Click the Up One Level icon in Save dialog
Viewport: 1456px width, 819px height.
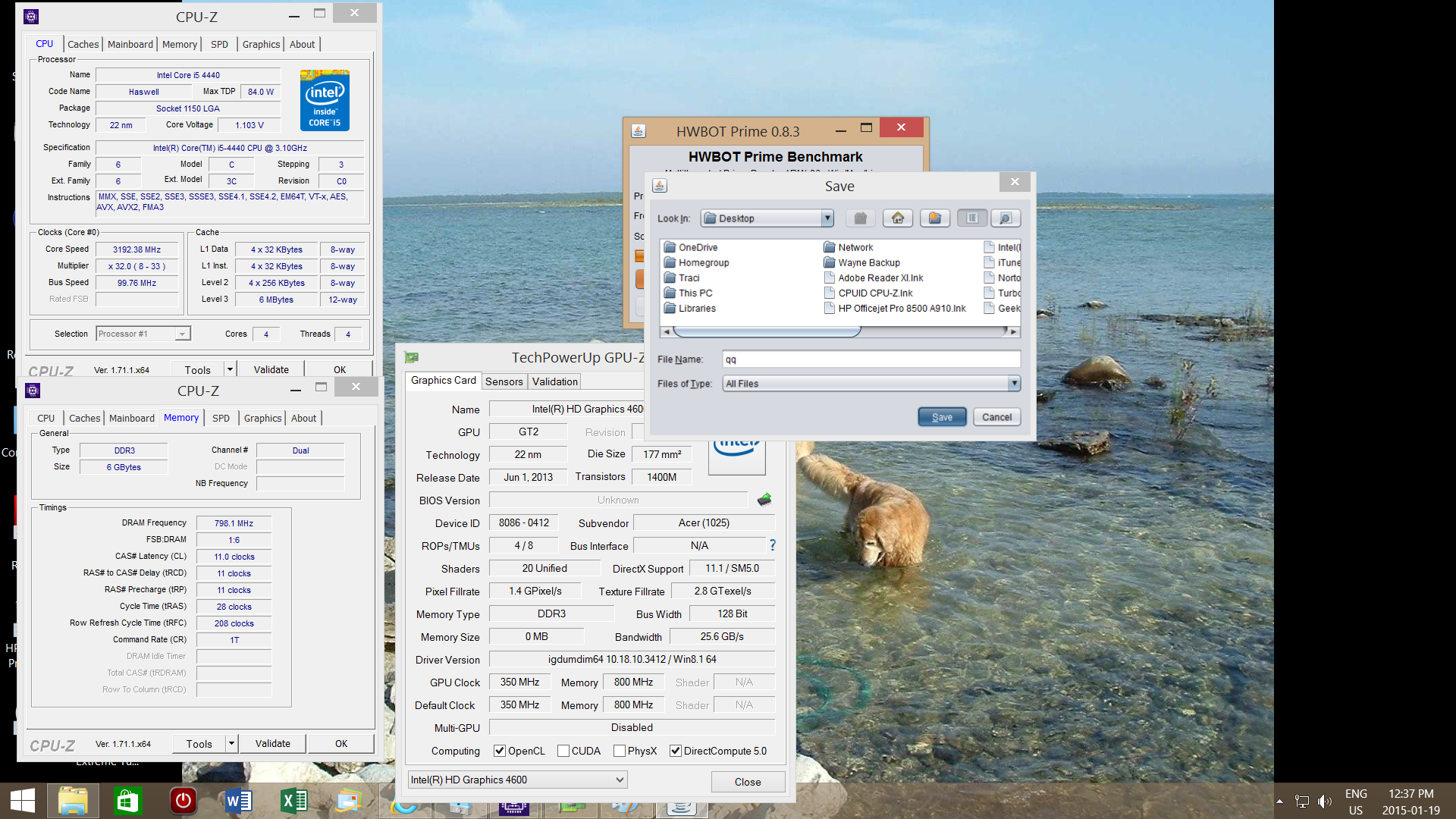point(861,218)
